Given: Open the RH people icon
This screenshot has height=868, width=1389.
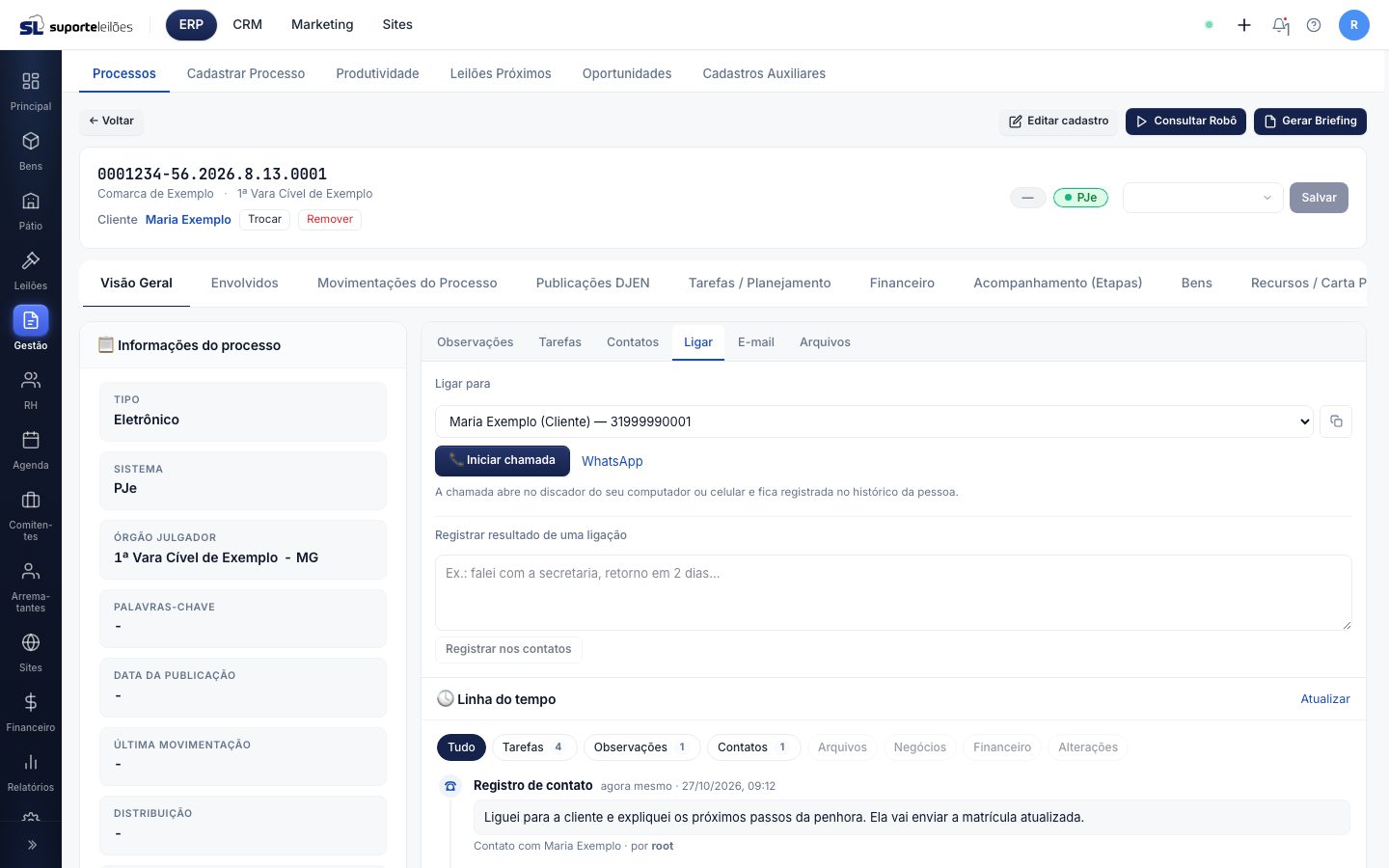Looking at the screenshot, I should (31, 380).
